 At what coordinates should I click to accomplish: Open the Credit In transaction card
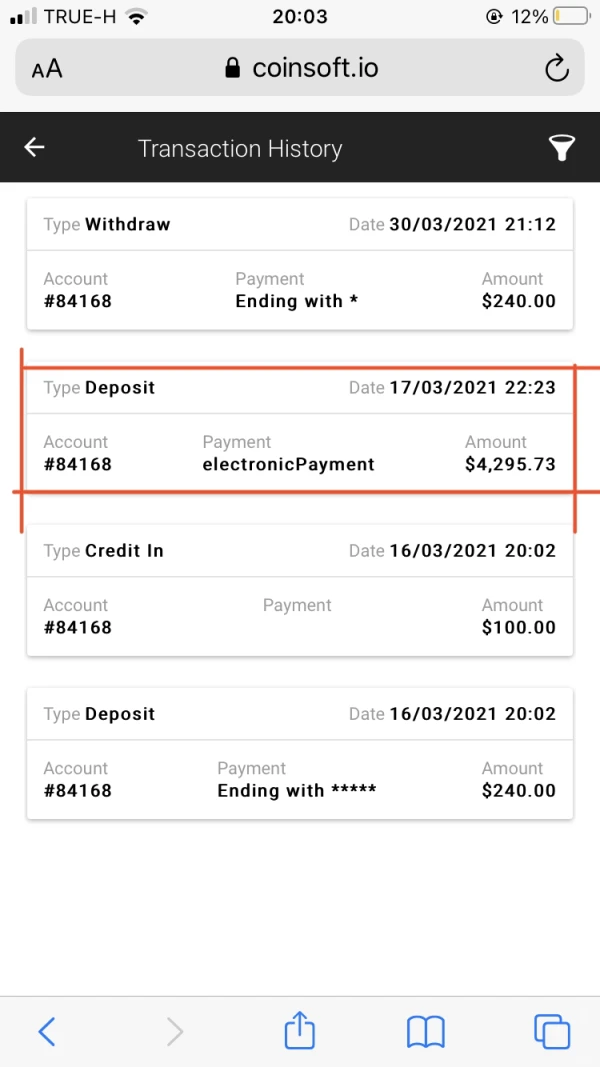[x=300, y=590]
